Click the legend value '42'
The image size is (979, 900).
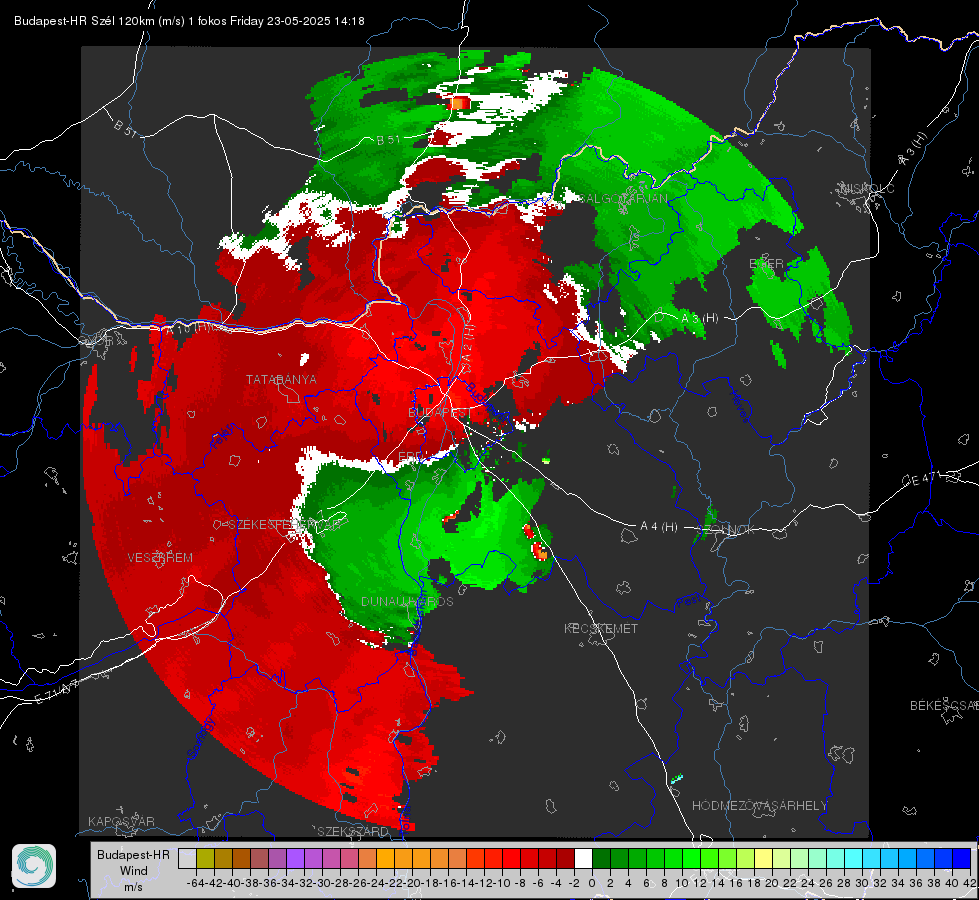[969, 883]
